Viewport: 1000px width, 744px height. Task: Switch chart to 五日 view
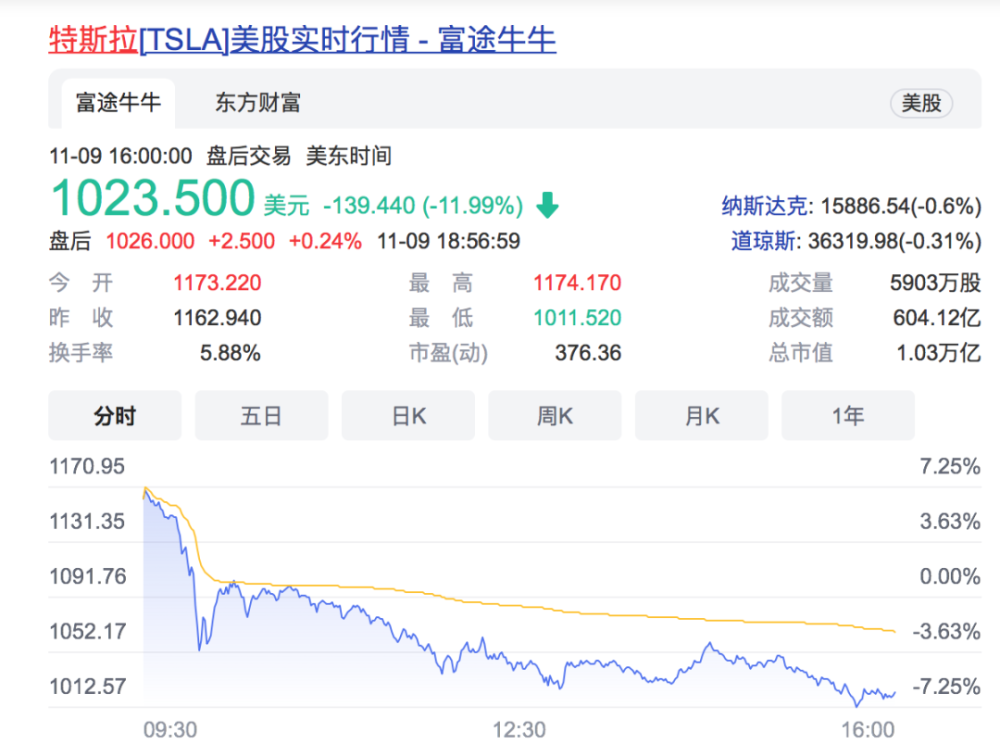pos(261,416)
